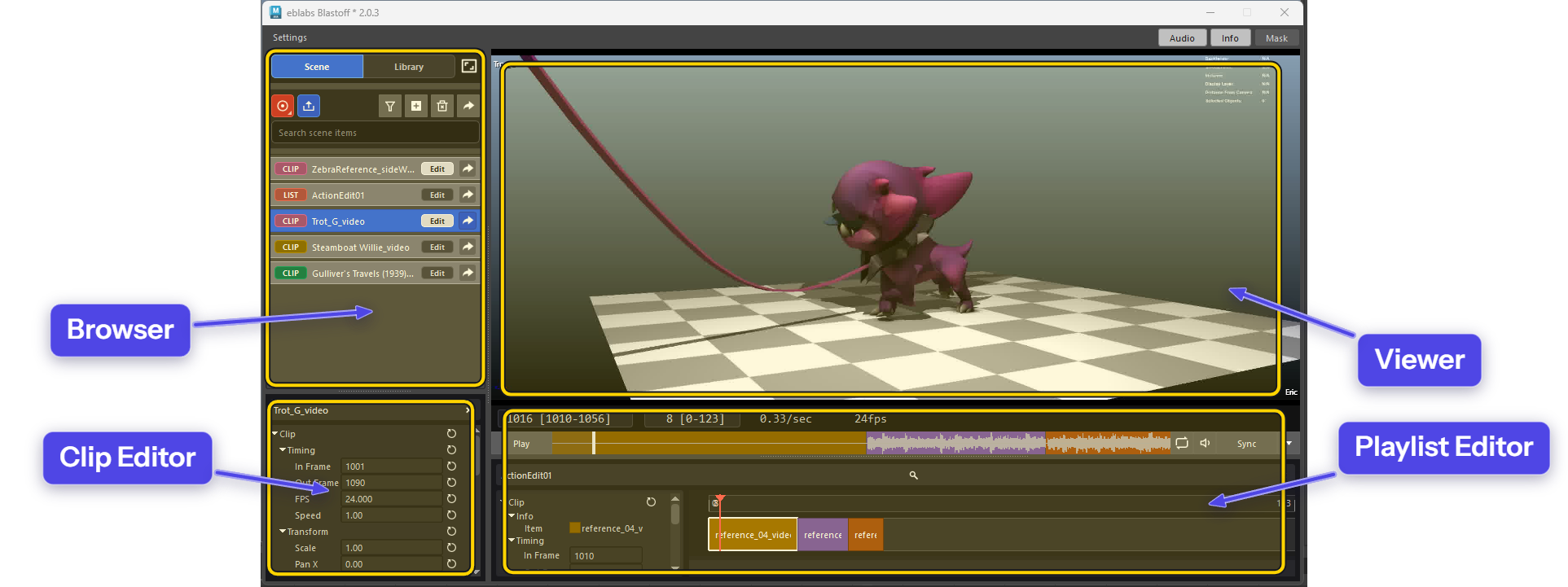Toggle the Sync button in playback bar

point(1246,444)
